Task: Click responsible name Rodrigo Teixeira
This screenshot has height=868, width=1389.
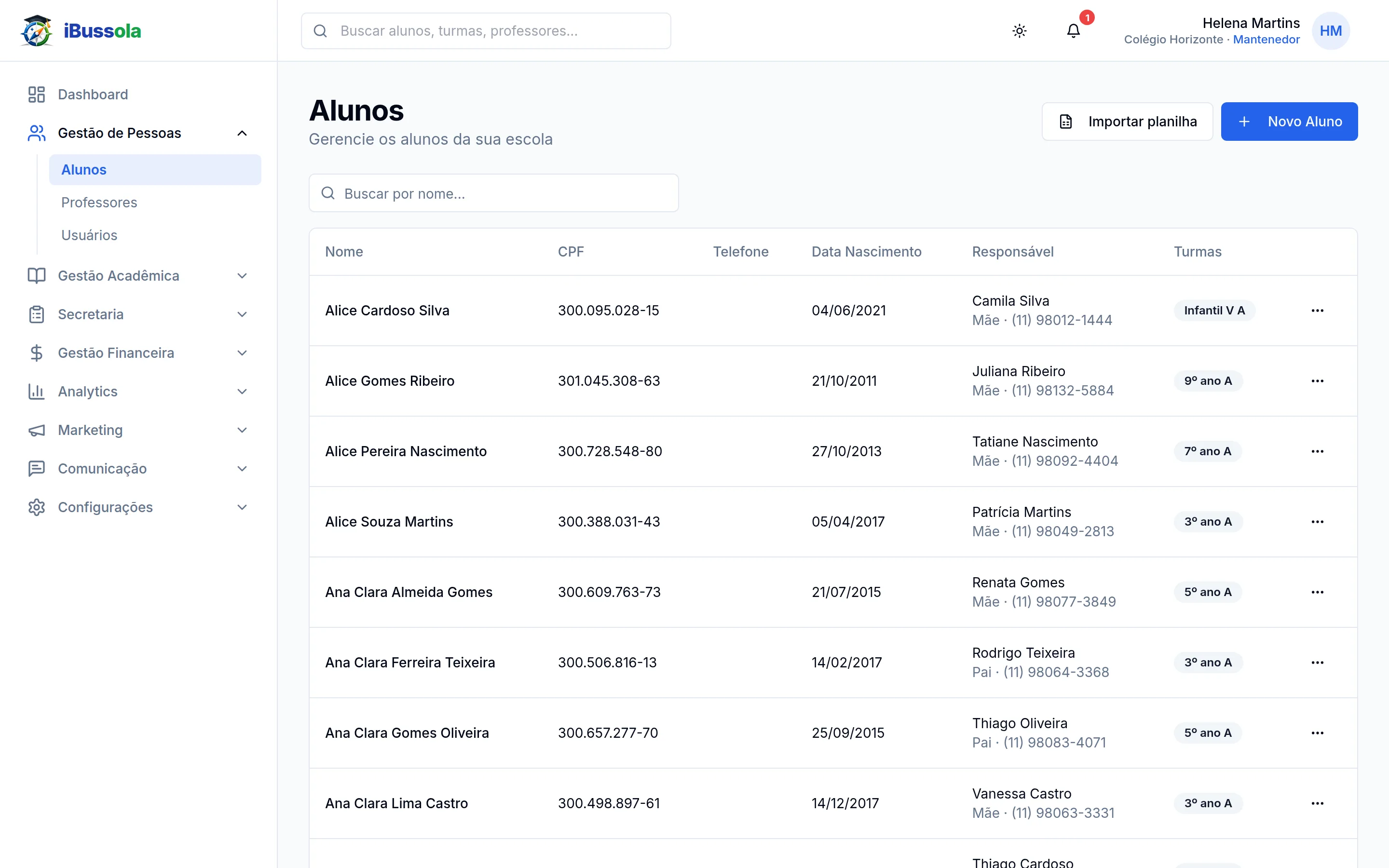Action: coord(1023,653)
